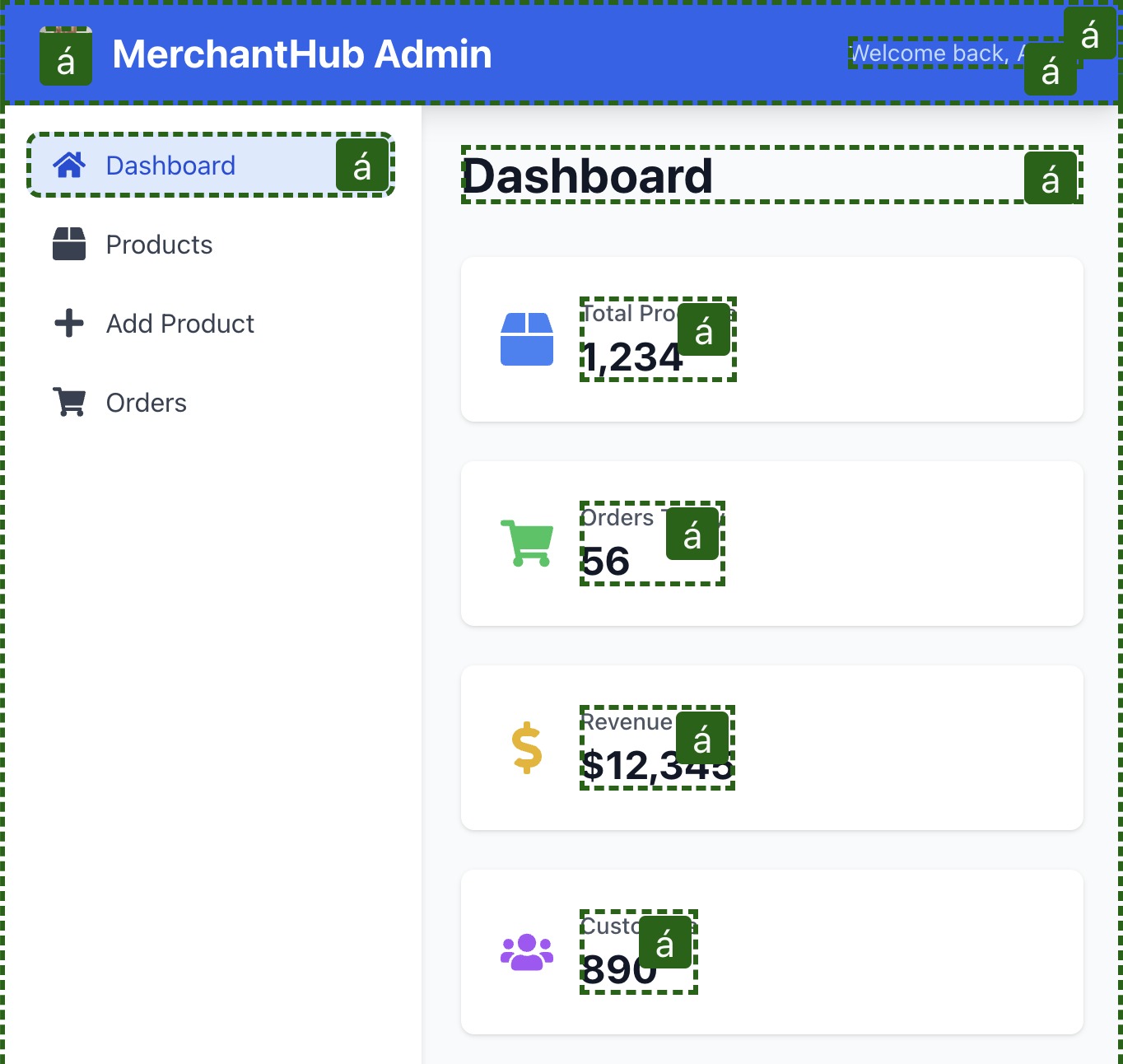Open the Orders page
The width and height of the screenshot is (1123, 1064).
(x=147, y=402)
